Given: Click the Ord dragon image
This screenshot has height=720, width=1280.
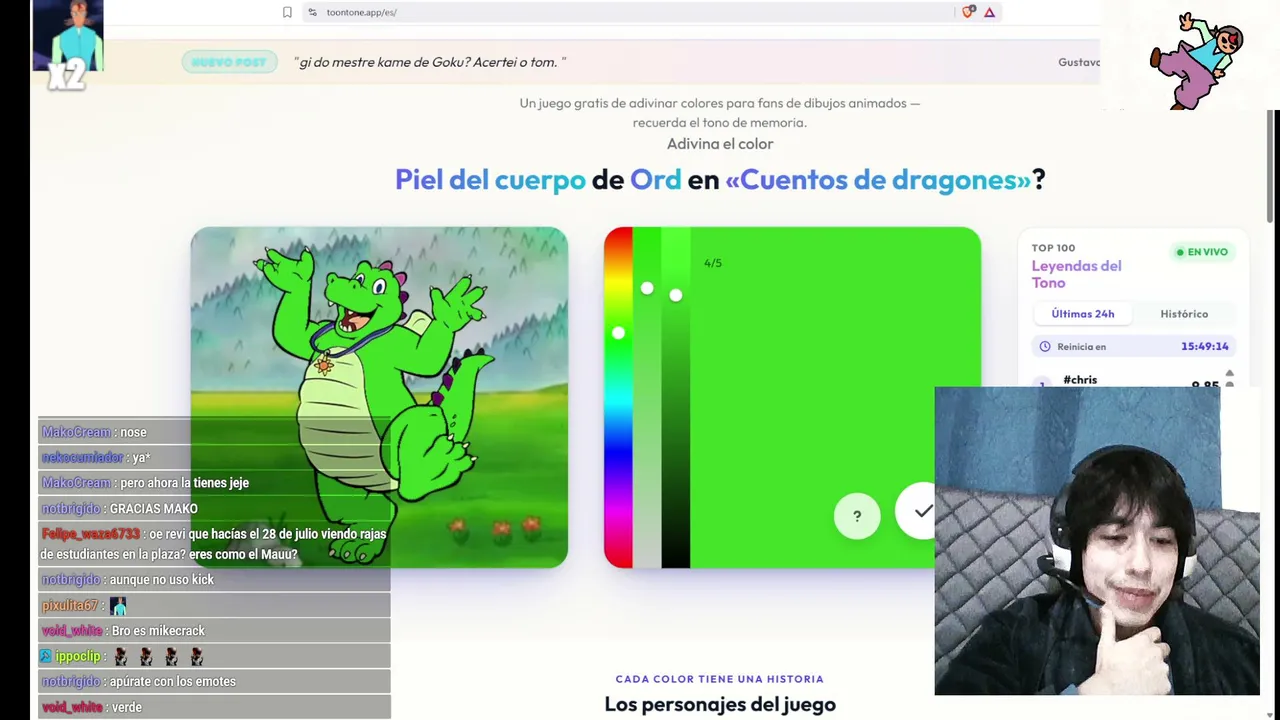Looking at the screenshot, I should tap(379, 397).
